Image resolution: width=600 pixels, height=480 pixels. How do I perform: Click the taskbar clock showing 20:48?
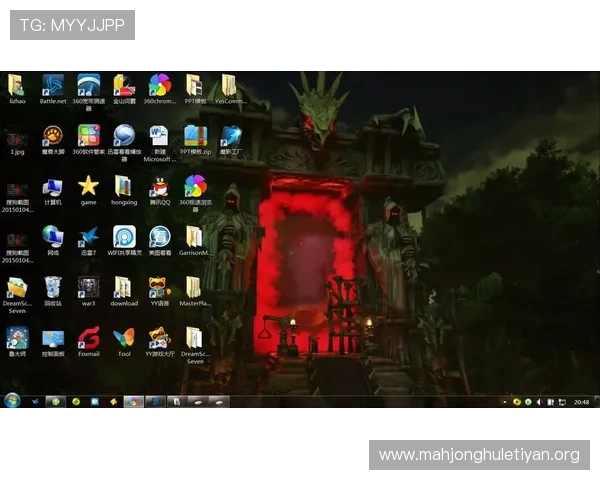(x=581, y=402)
